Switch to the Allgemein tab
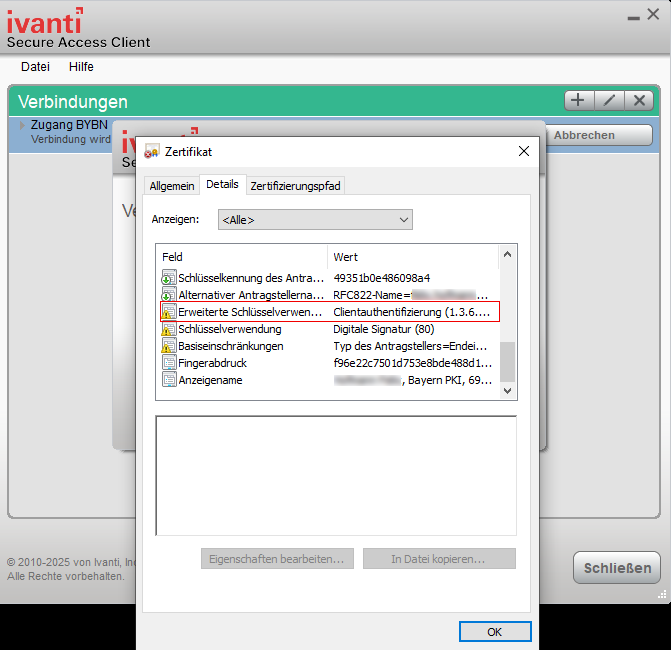Image resolution: width=671 pixels, height=650 pixels. 172,186
